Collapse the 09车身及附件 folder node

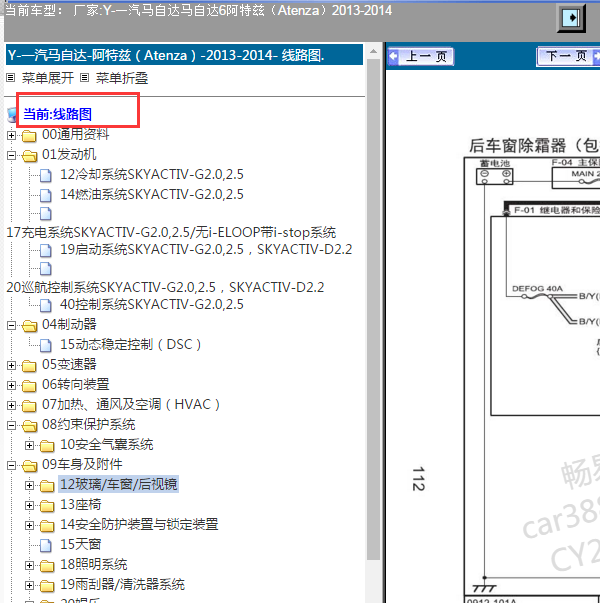click(x=12, y=465)
